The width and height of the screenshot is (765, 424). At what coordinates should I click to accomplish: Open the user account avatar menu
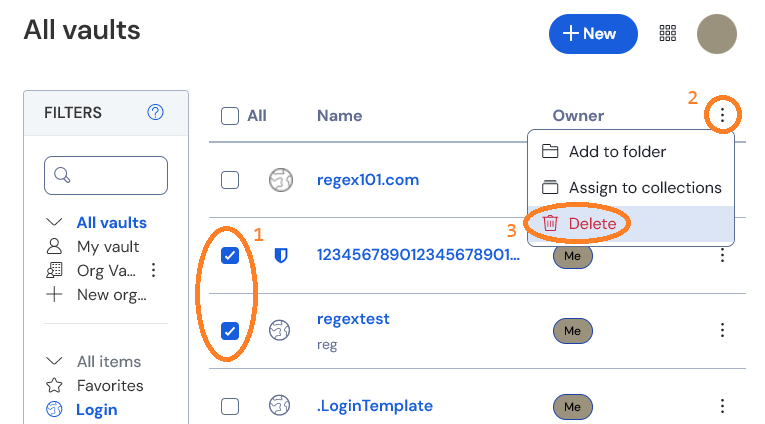(x=716, y=34)
